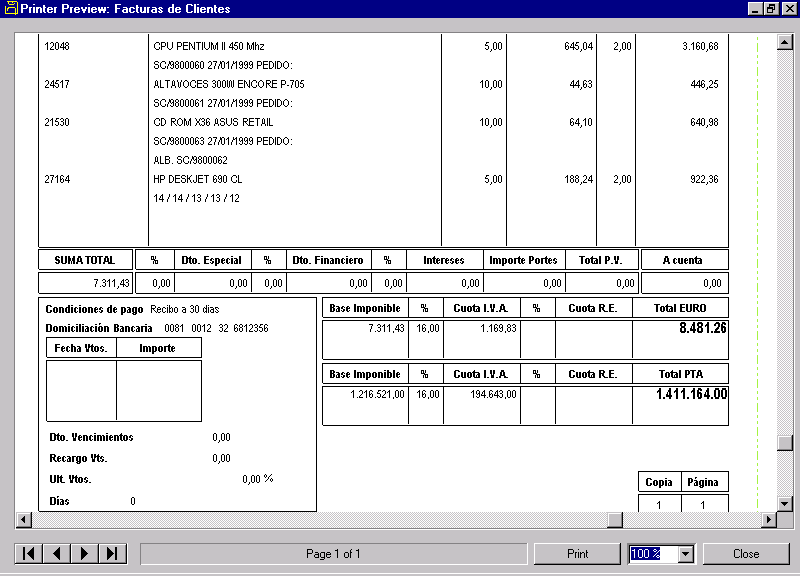Open the title bar system menu icon
The image size is (800, 576).
point(10,9)
